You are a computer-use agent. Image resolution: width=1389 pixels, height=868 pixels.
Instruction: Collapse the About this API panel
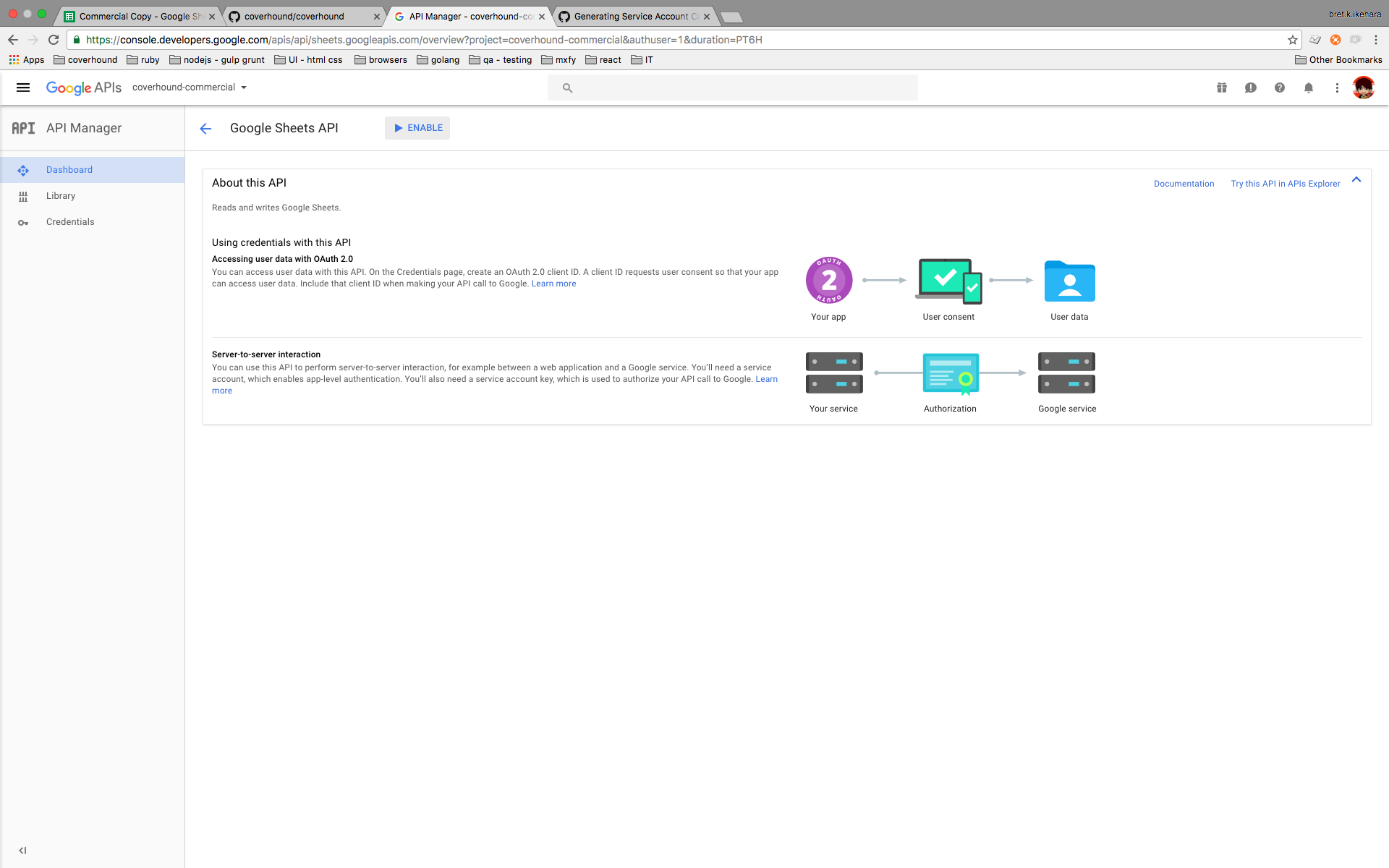tap(1356, 180)
